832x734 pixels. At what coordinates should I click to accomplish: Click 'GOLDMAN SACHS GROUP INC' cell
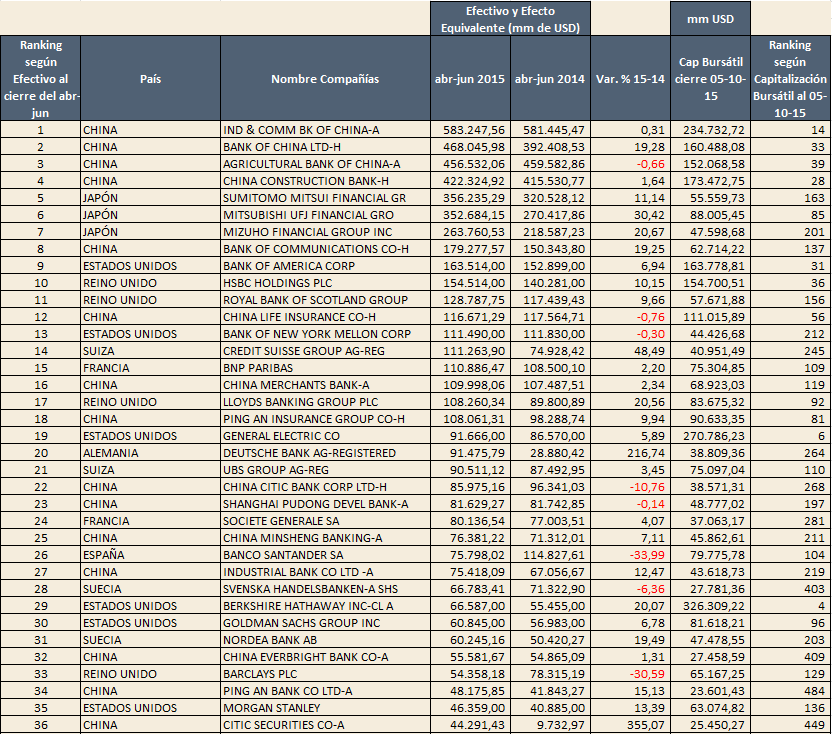tap(325, 623)
